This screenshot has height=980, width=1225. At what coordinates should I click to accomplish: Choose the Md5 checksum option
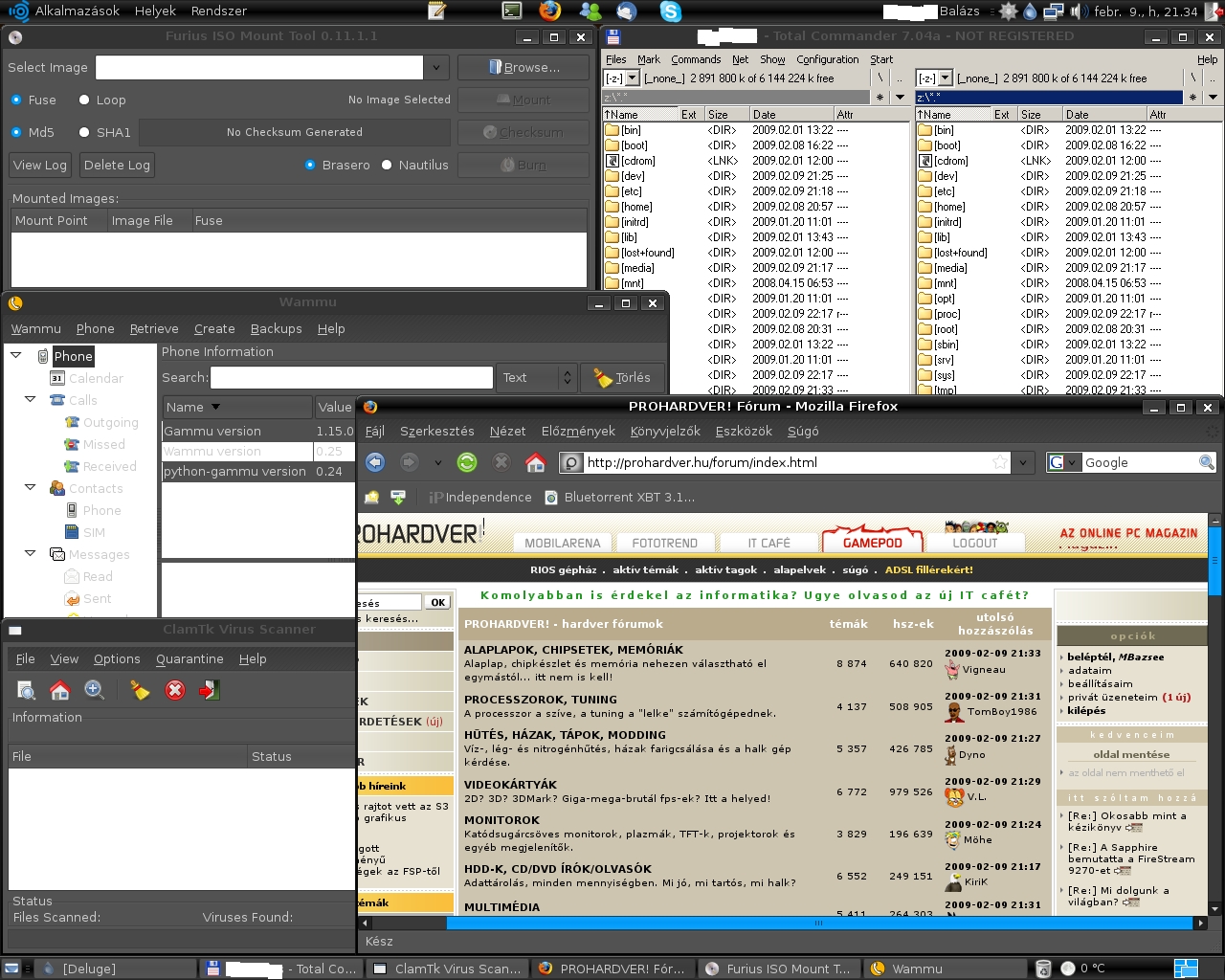tap(16, 132)
